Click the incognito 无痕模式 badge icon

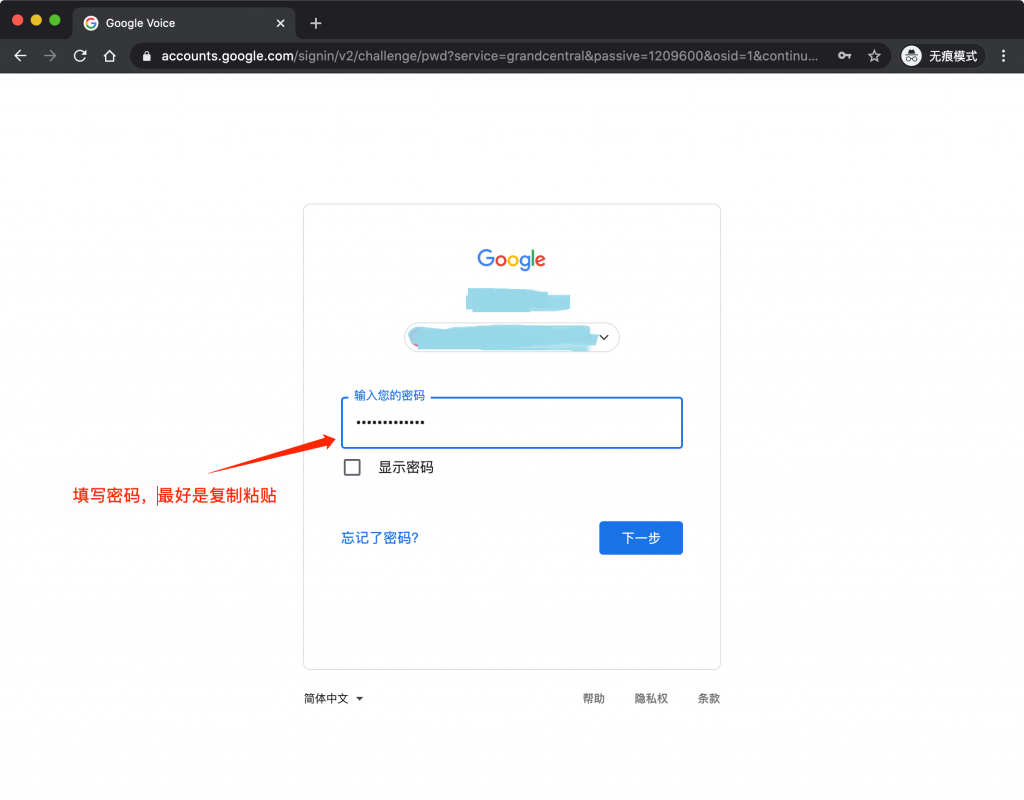(x=910, y=56)
